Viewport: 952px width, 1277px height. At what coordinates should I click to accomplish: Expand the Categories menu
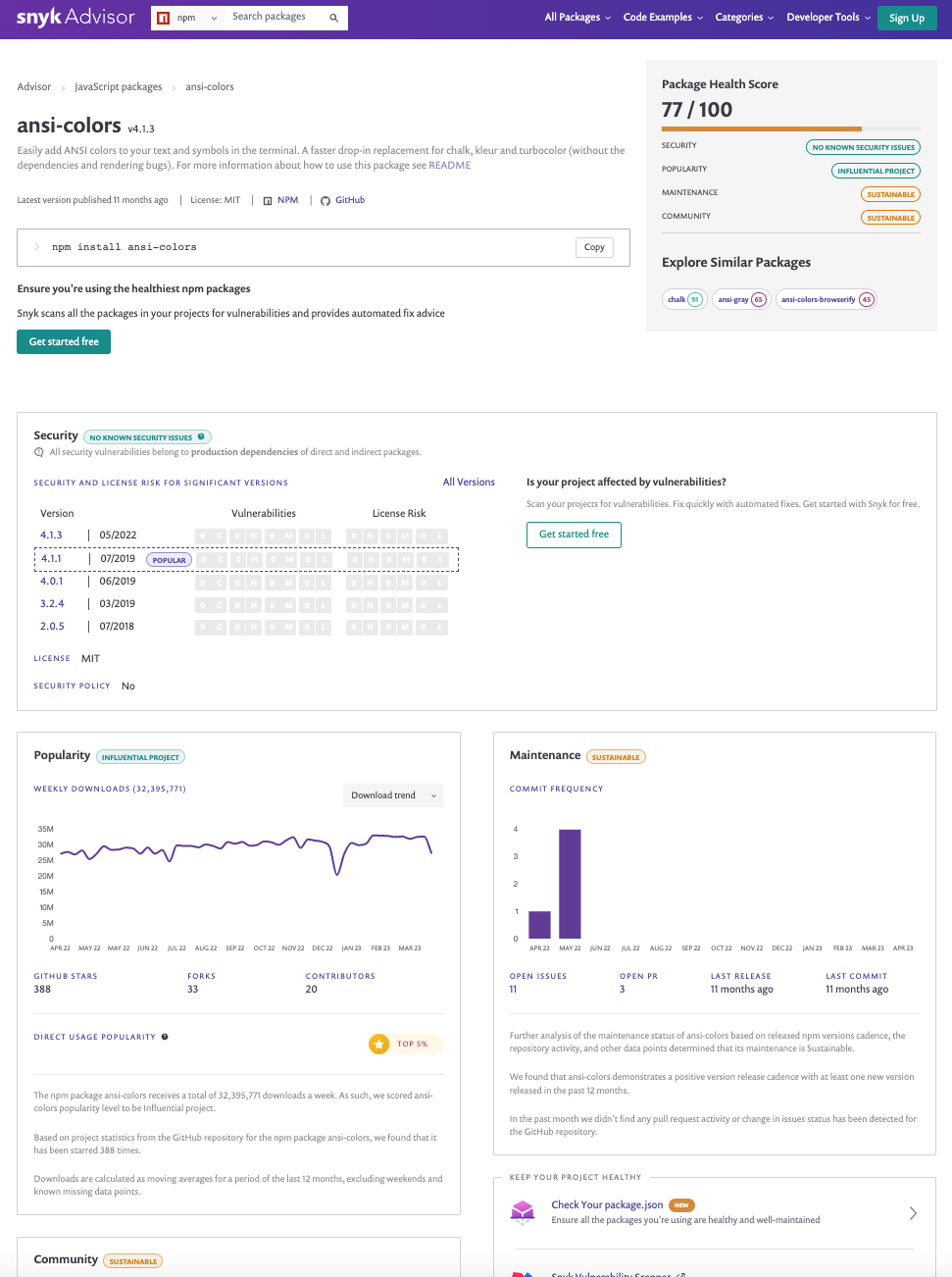coord(744,18)
